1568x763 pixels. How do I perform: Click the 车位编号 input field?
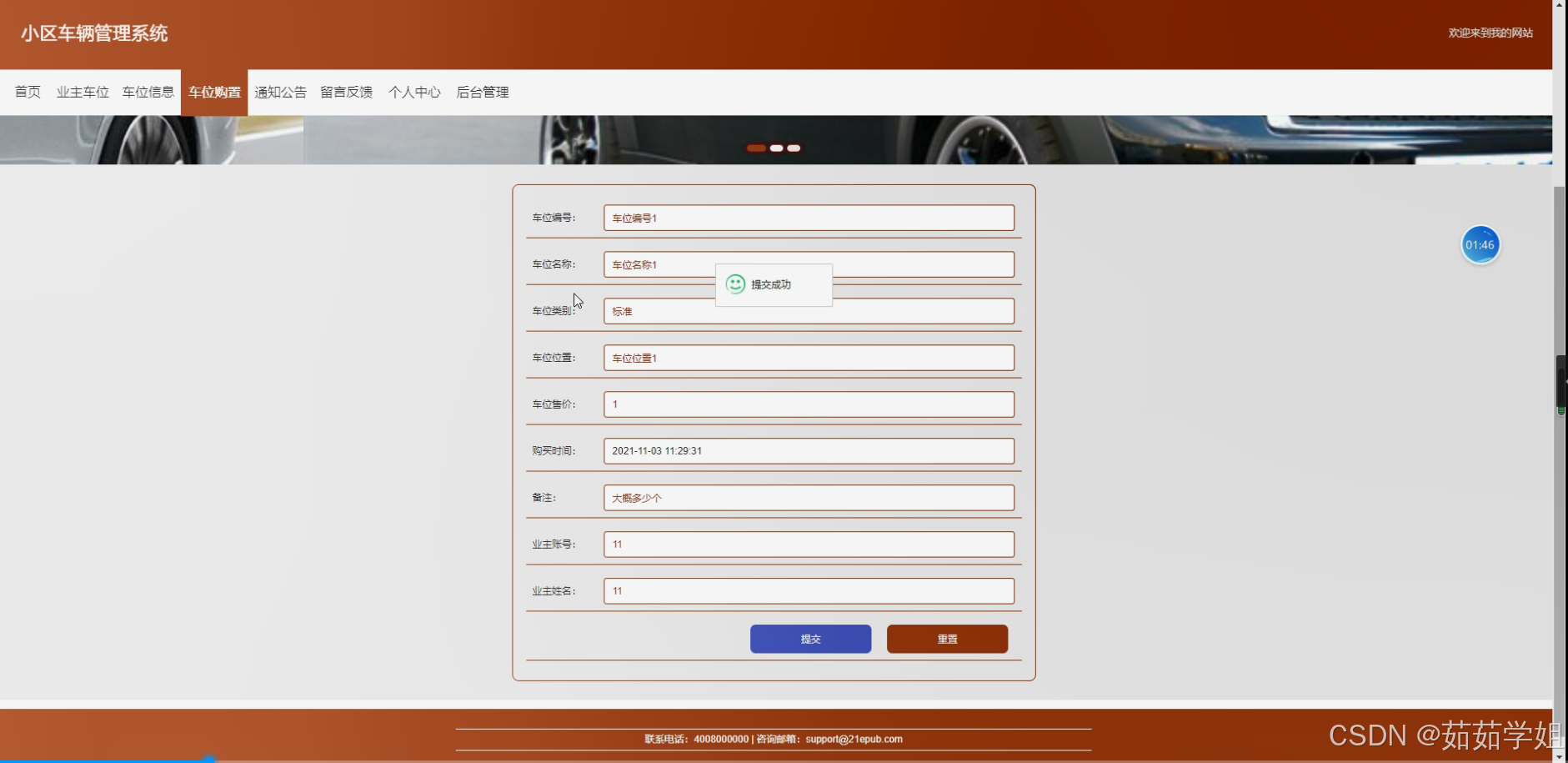click(x=808, y=218)
